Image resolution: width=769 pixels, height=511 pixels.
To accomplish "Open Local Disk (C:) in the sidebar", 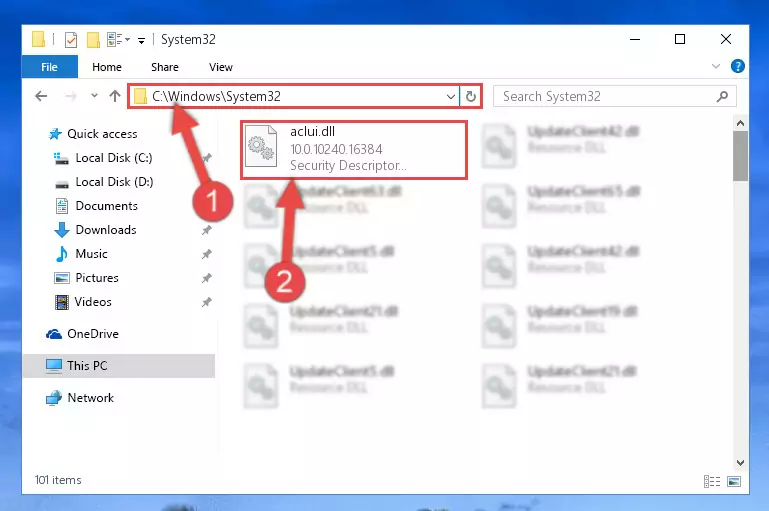I will click(x=114, y=158).
